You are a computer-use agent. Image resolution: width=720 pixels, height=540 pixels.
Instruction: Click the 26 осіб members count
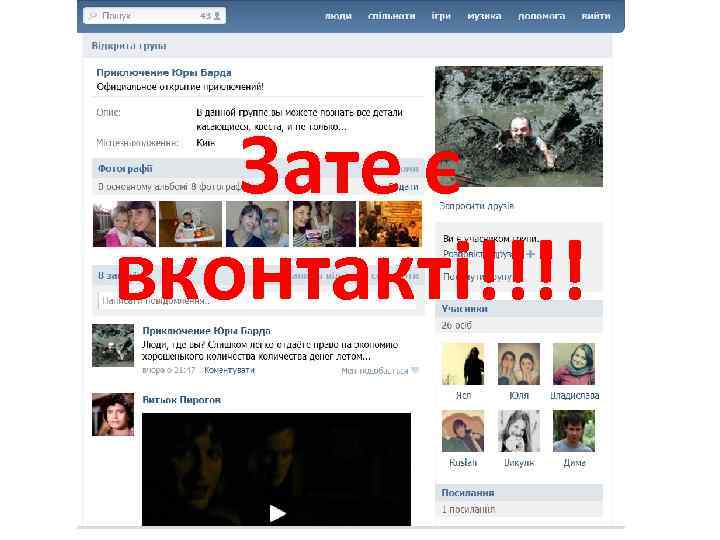click(x=456, y=325)
